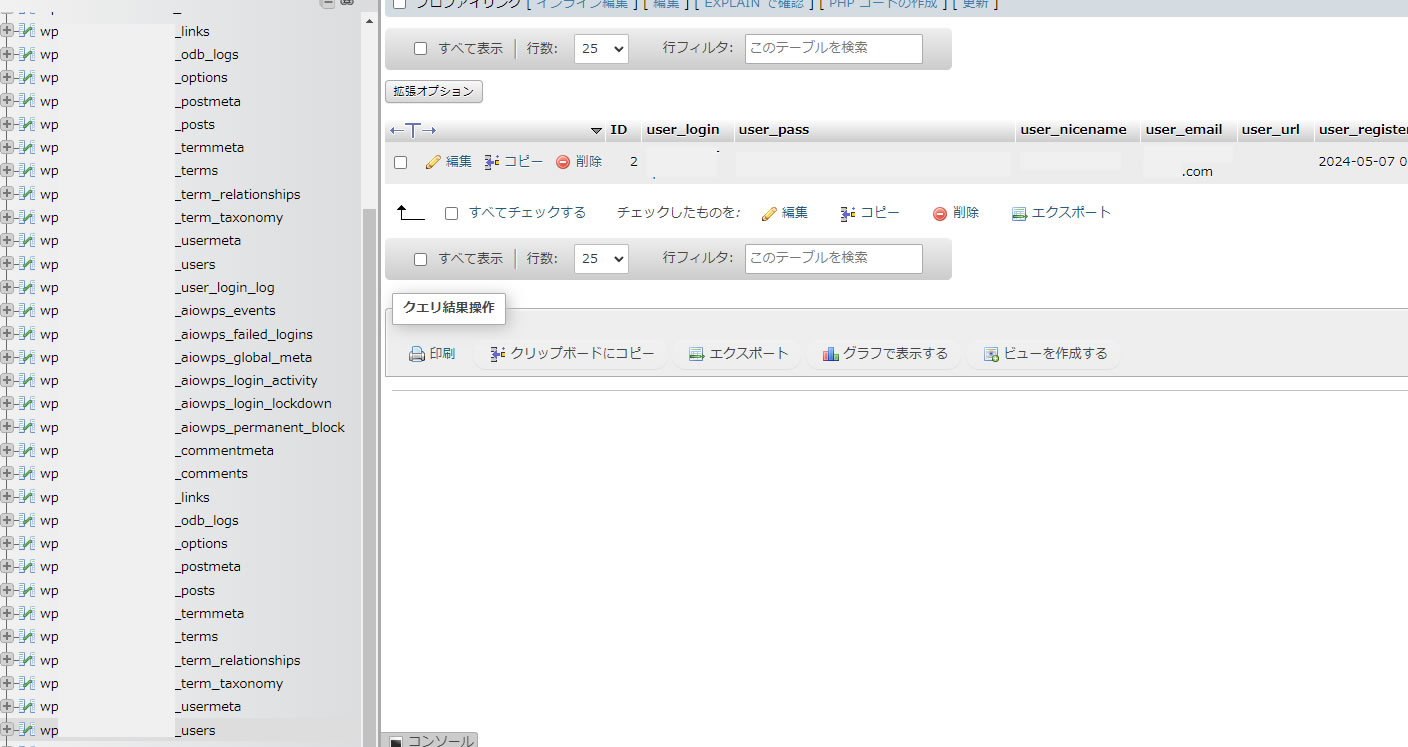Click the コピー icon after チェックしたものを

click(848, 214)
